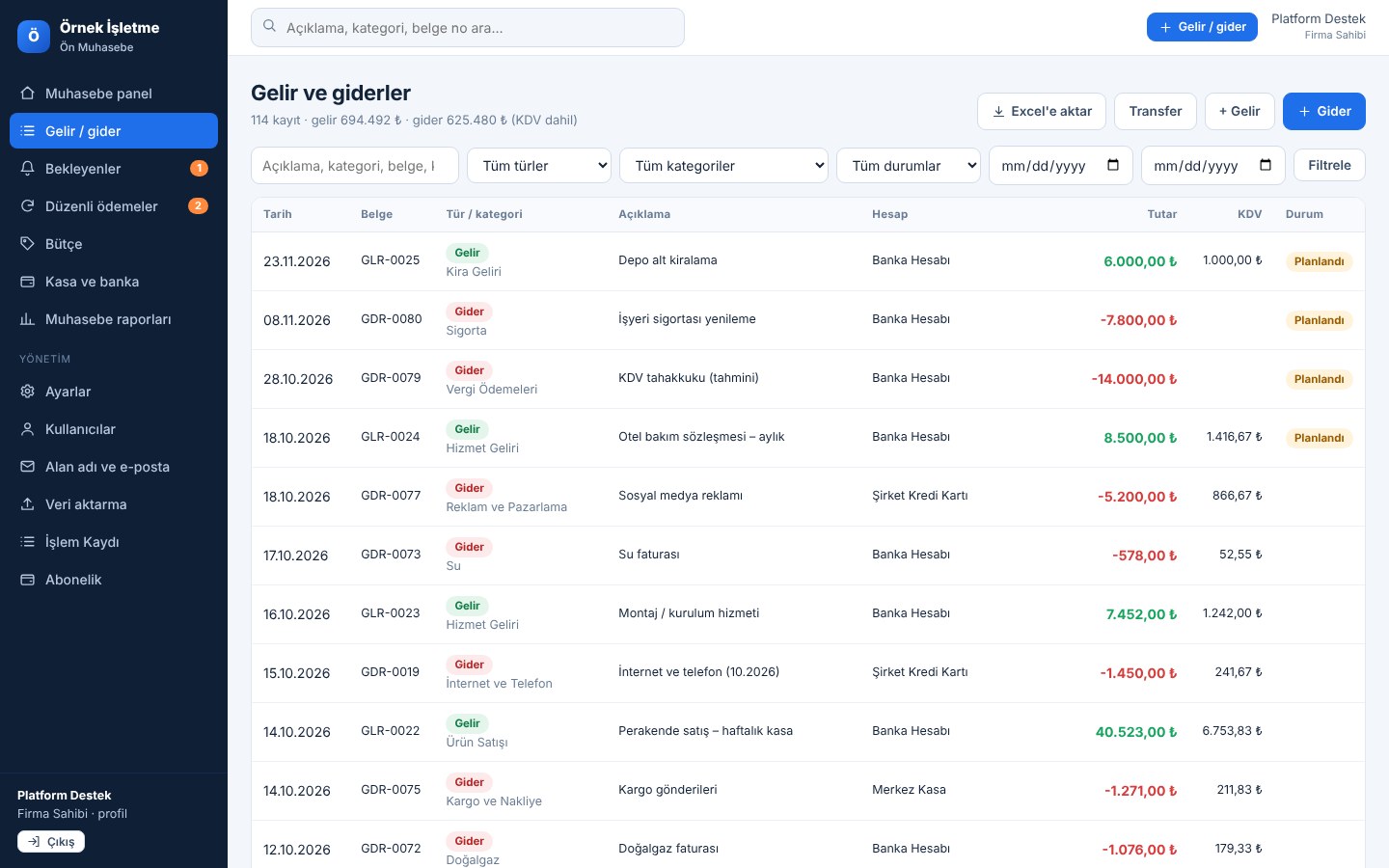Apply filters with Filtrele button
Viewport: 1389px width, 868px height.
[1329, 165]
